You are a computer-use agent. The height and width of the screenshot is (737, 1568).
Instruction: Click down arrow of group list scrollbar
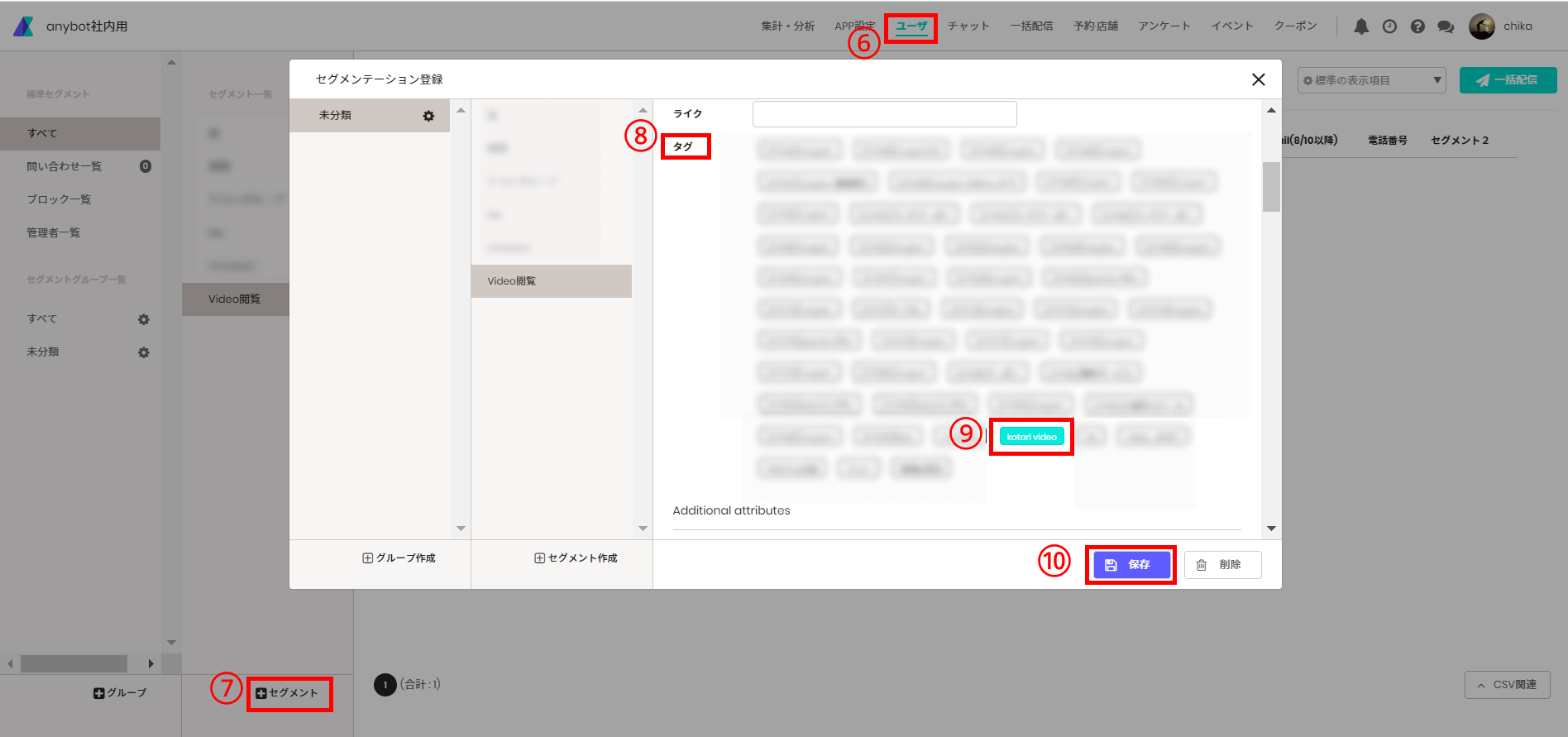click(x=461, y=529)
